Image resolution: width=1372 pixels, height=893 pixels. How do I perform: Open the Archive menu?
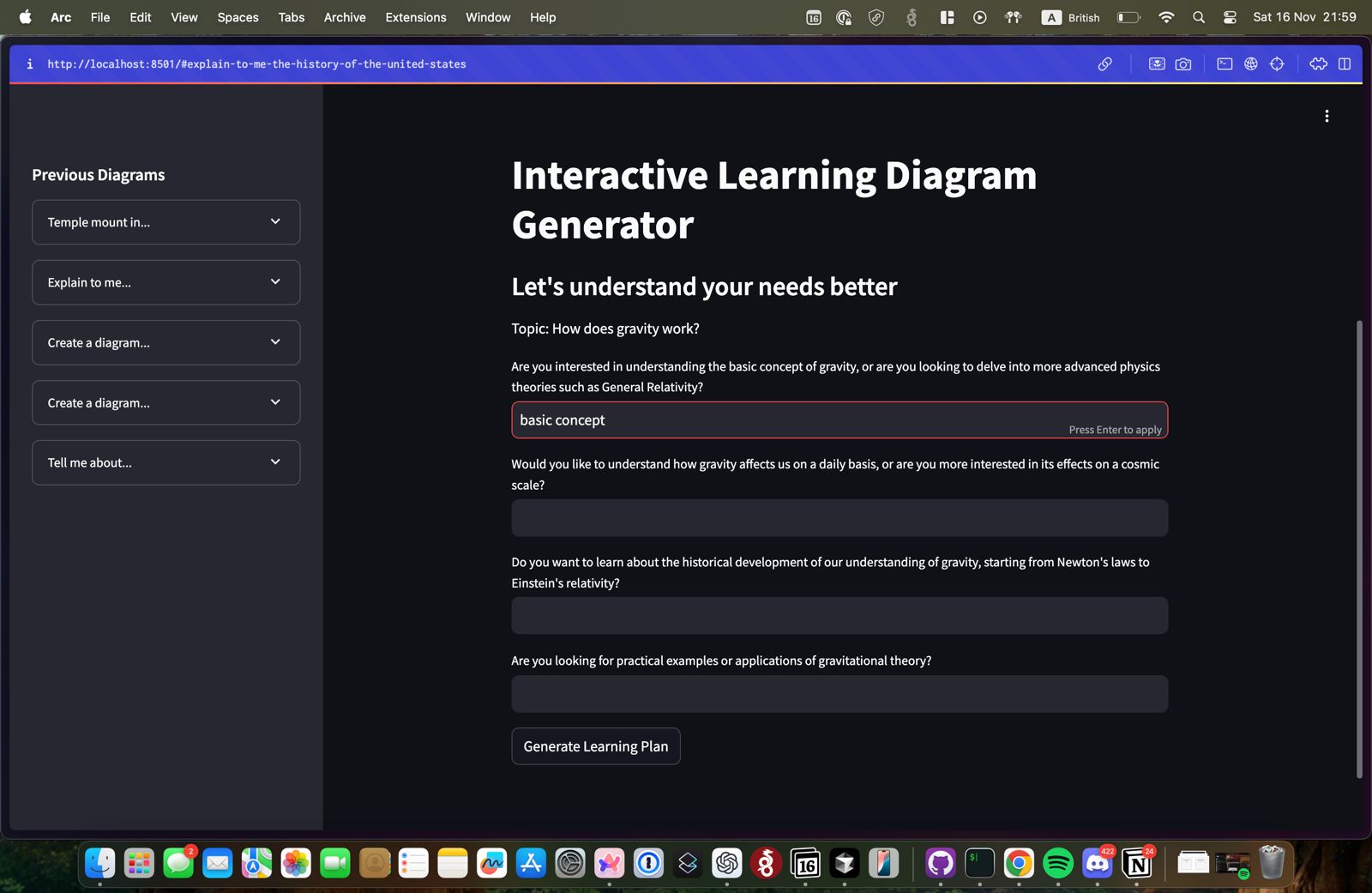[345, 17]
